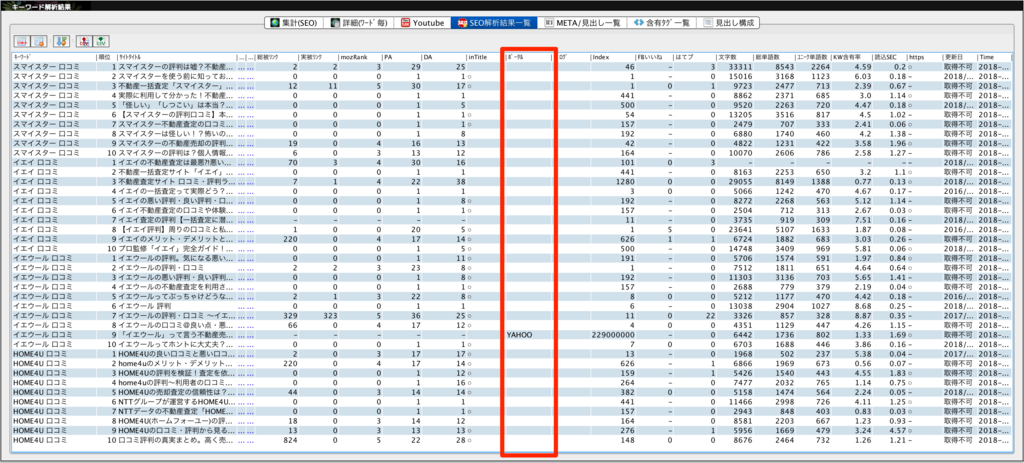Select the title イエウールってぶっちゃけどうな...

176,296
